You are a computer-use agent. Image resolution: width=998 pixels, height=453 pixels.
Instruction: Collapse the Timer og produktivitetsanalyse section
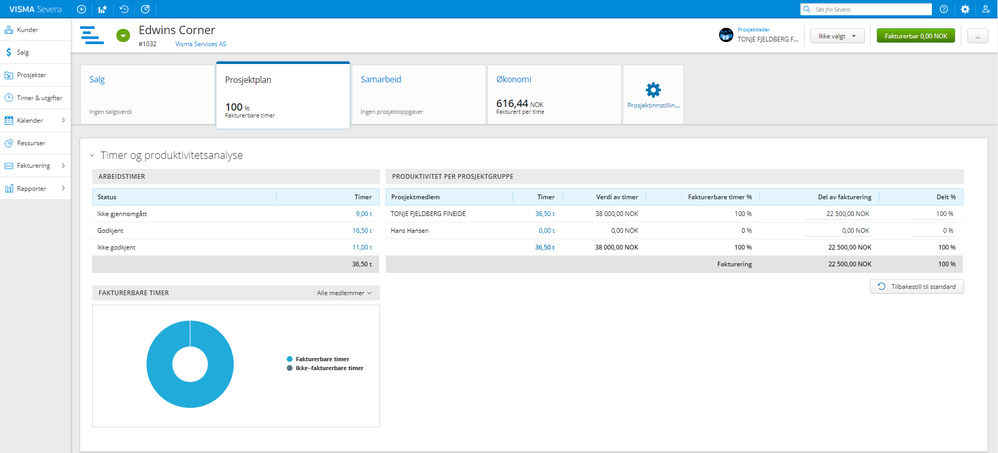tap(92, 155)
